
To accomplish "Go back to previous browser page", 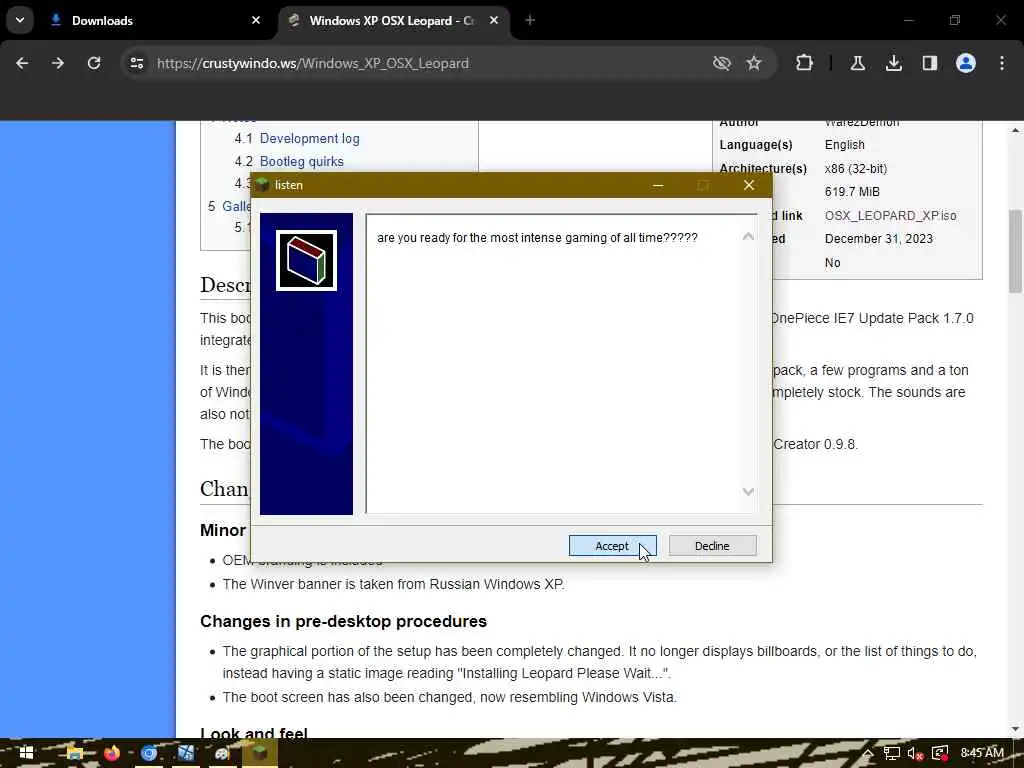I will click(22, 63).
